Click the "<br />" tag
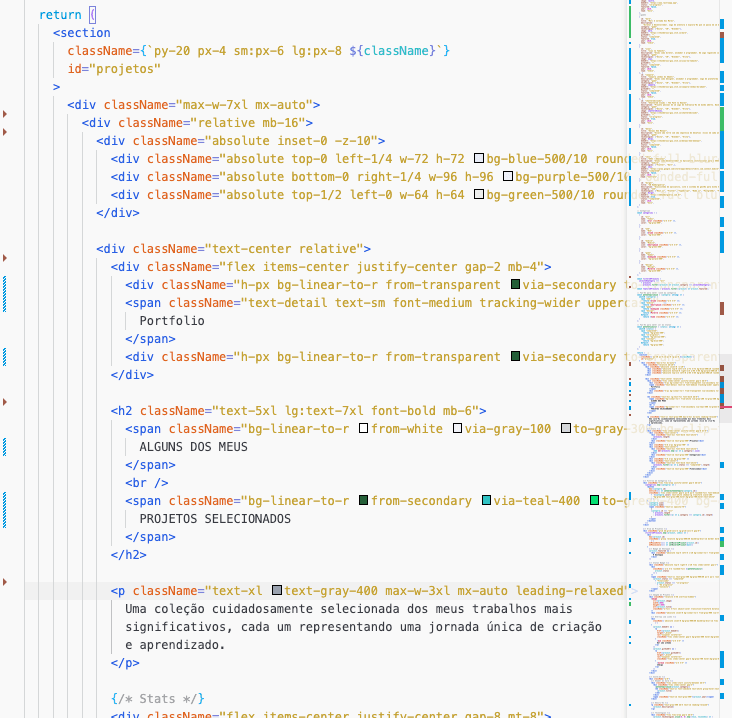This screenshot has width=732, height=718. pyautogui.click(x=147, y=483)
